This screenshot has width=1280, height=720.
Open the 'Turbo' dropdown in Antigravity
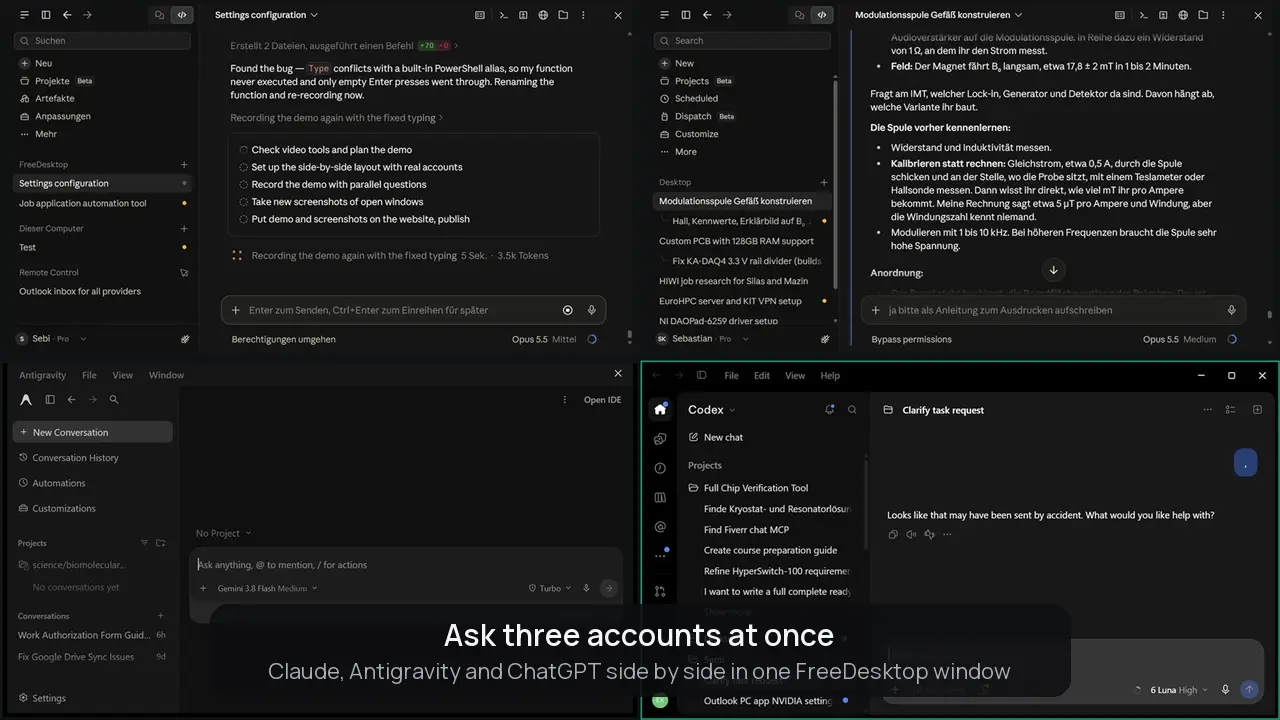click(550, 588)
